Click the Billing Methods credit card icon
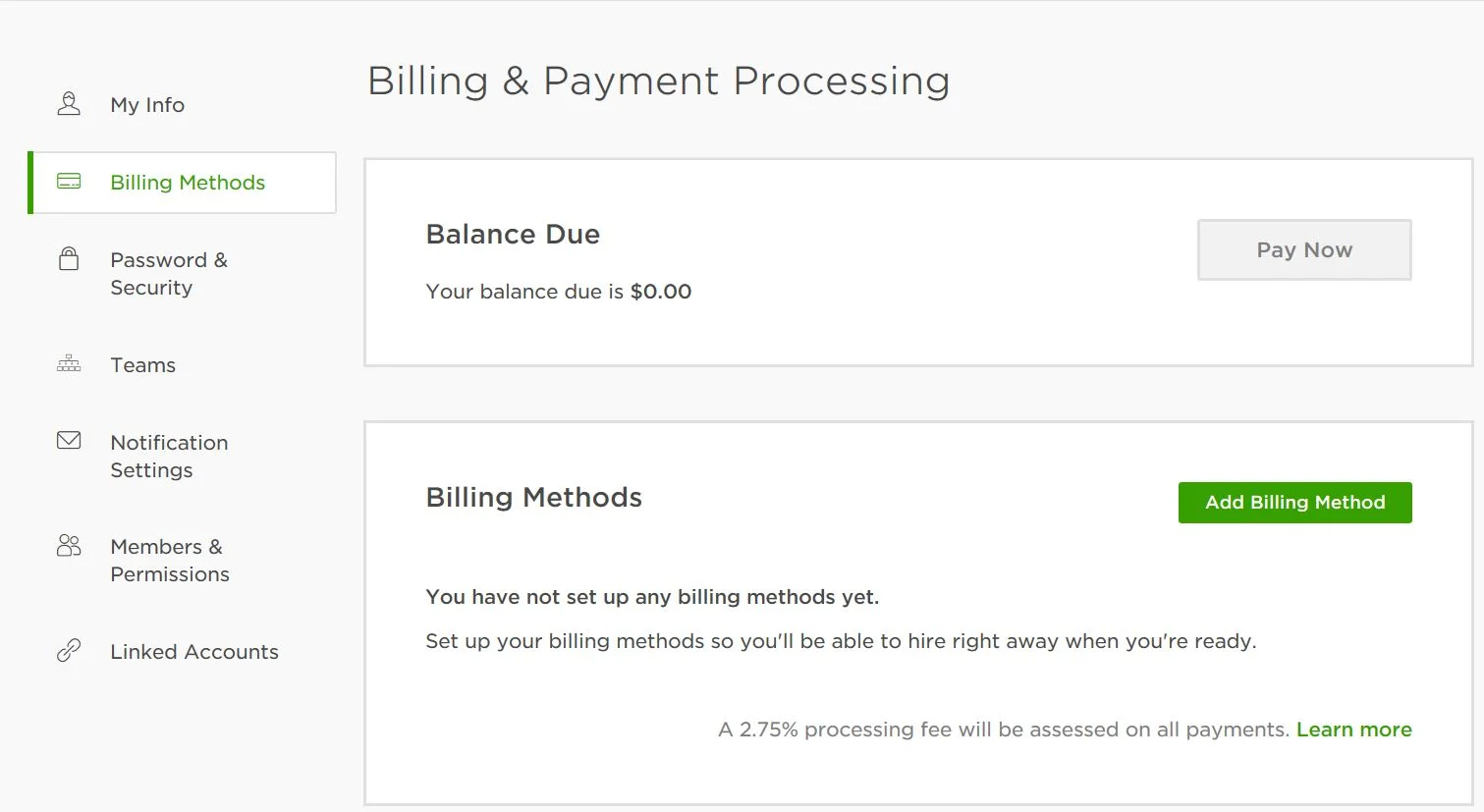 69,182
